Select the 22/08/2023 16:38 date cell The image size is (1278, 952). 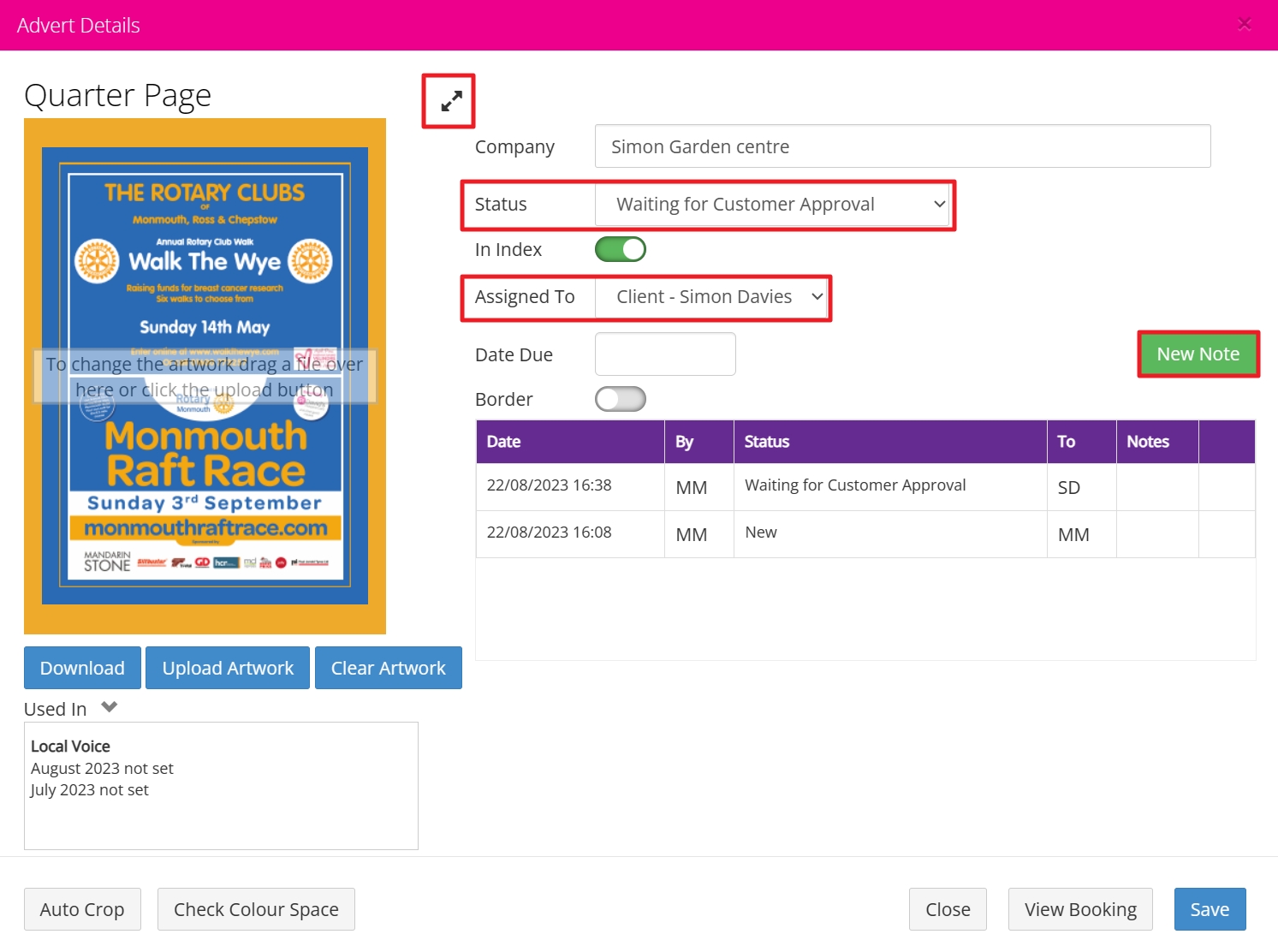click(570, 487)
